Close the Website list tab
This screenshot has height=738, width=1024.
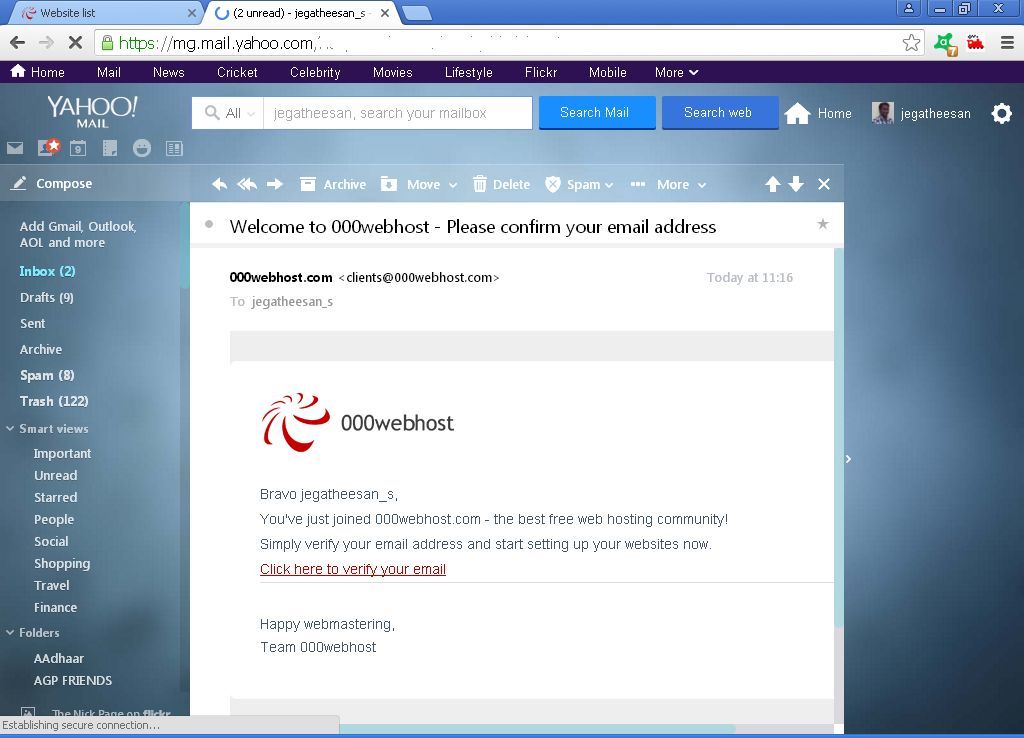tap(191, 12)
